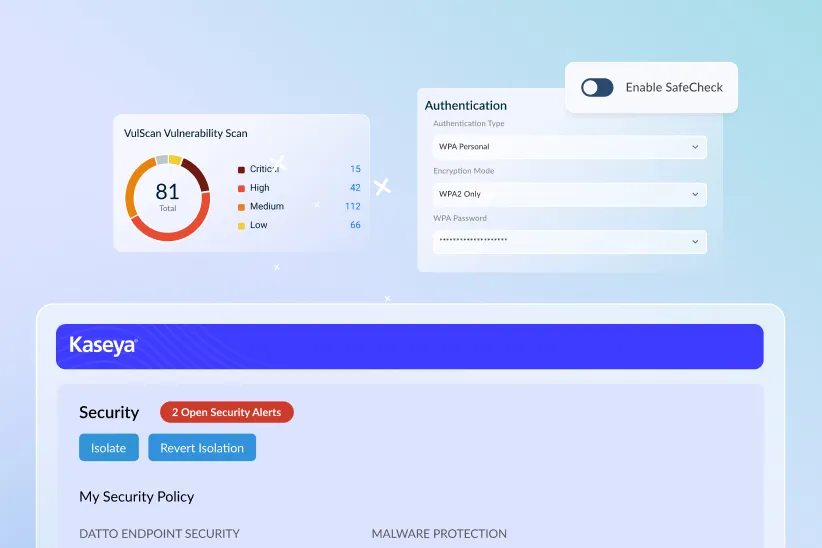Click the 81 Total in donut chart
The image size is (822, 548).
coord(167,195)
